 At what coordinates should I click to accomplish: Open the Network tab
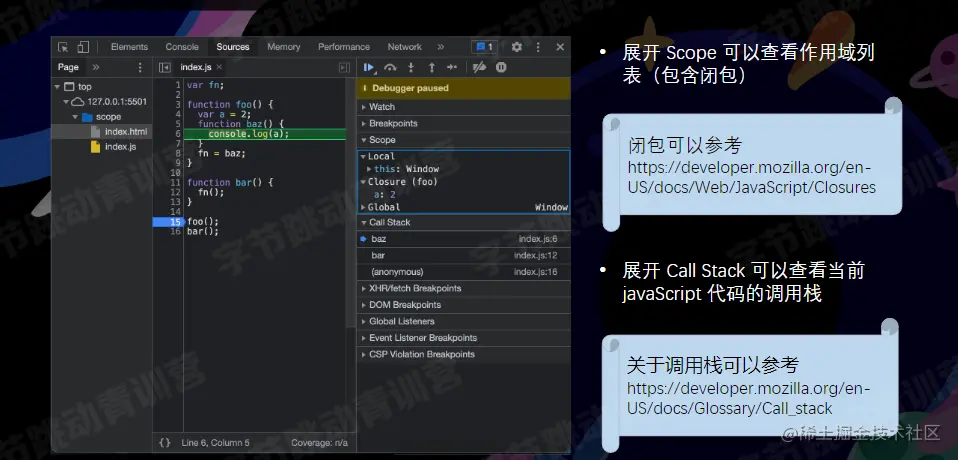point(404,47)
